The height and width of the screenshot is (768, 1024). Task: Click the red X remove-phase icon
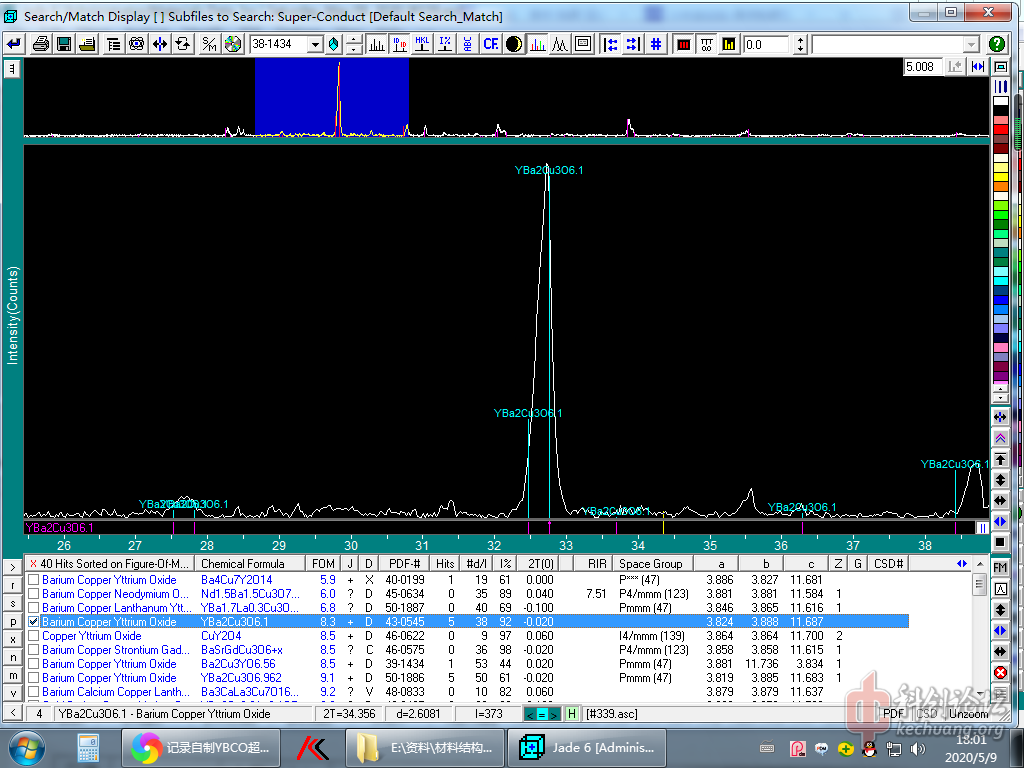point(1000,673)
